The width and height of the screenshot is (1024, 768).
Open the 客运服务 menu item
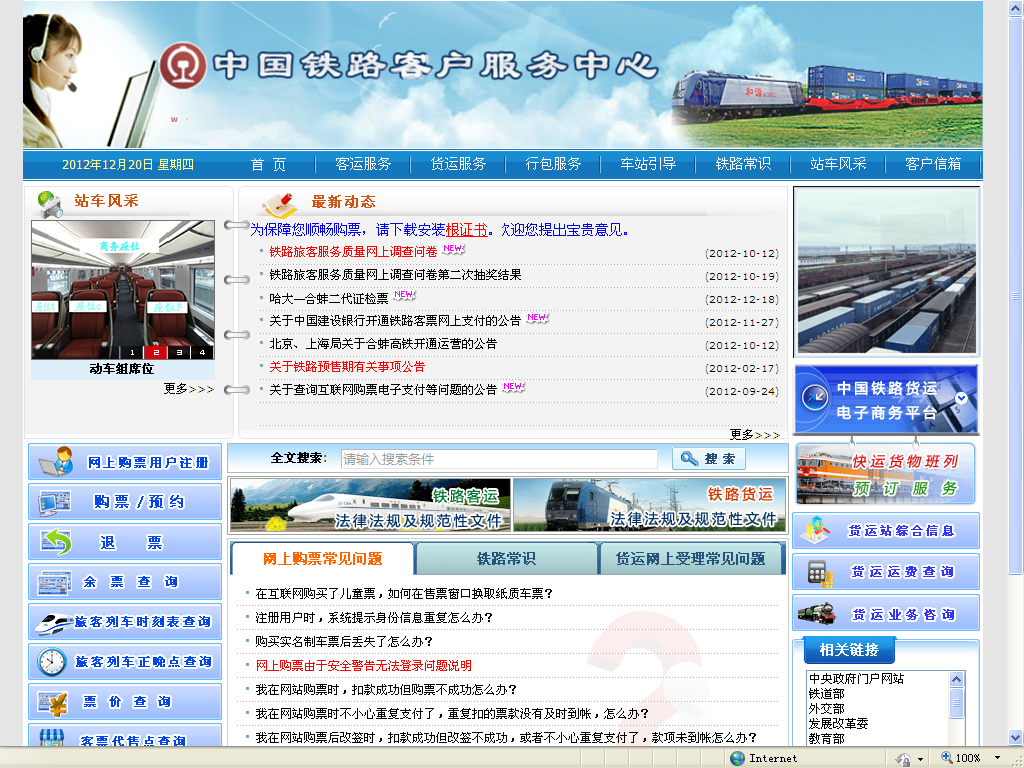click(x=363, y=164)
